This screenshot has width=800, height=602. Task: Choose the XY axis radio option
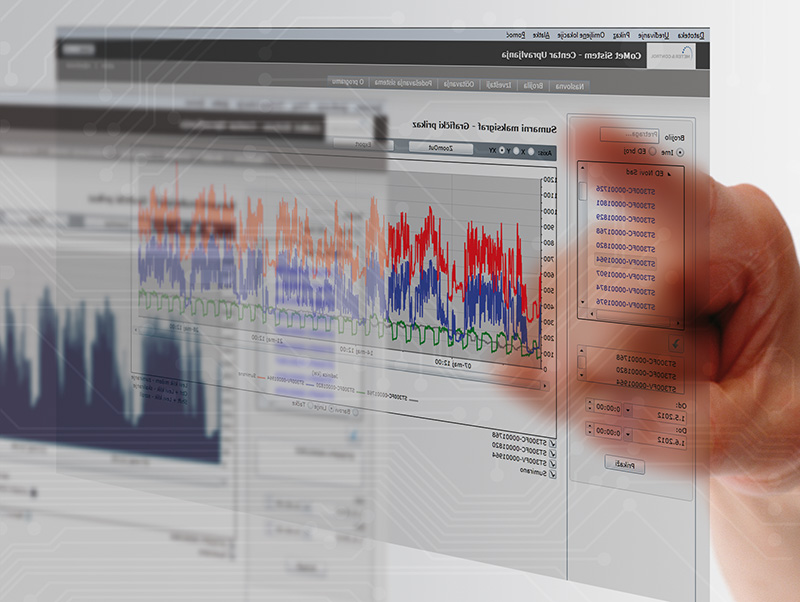(x=502, y=150)
